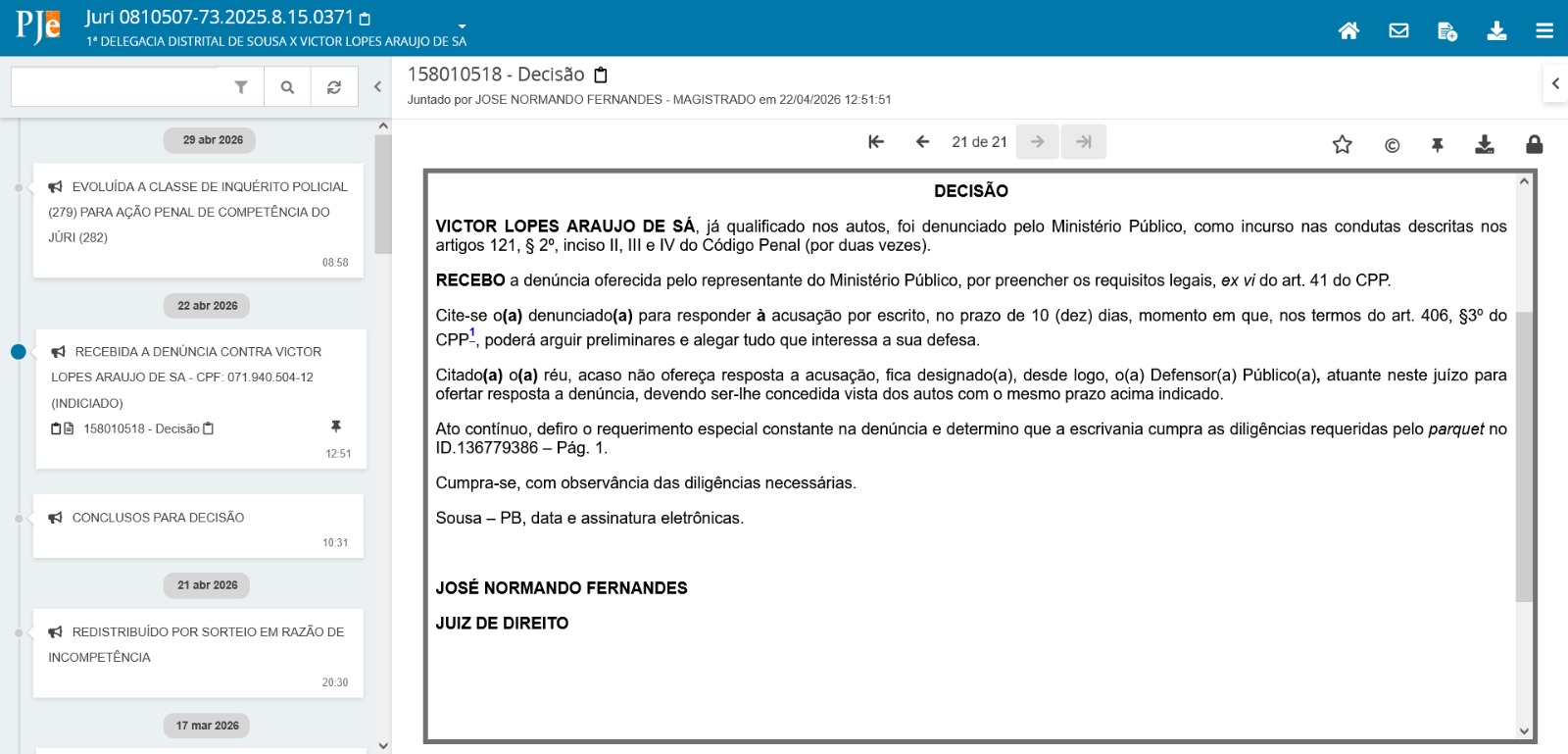Click the timeline scrollbar down arrow
The height and width of the screenshot is (754, 1568).
383,746
